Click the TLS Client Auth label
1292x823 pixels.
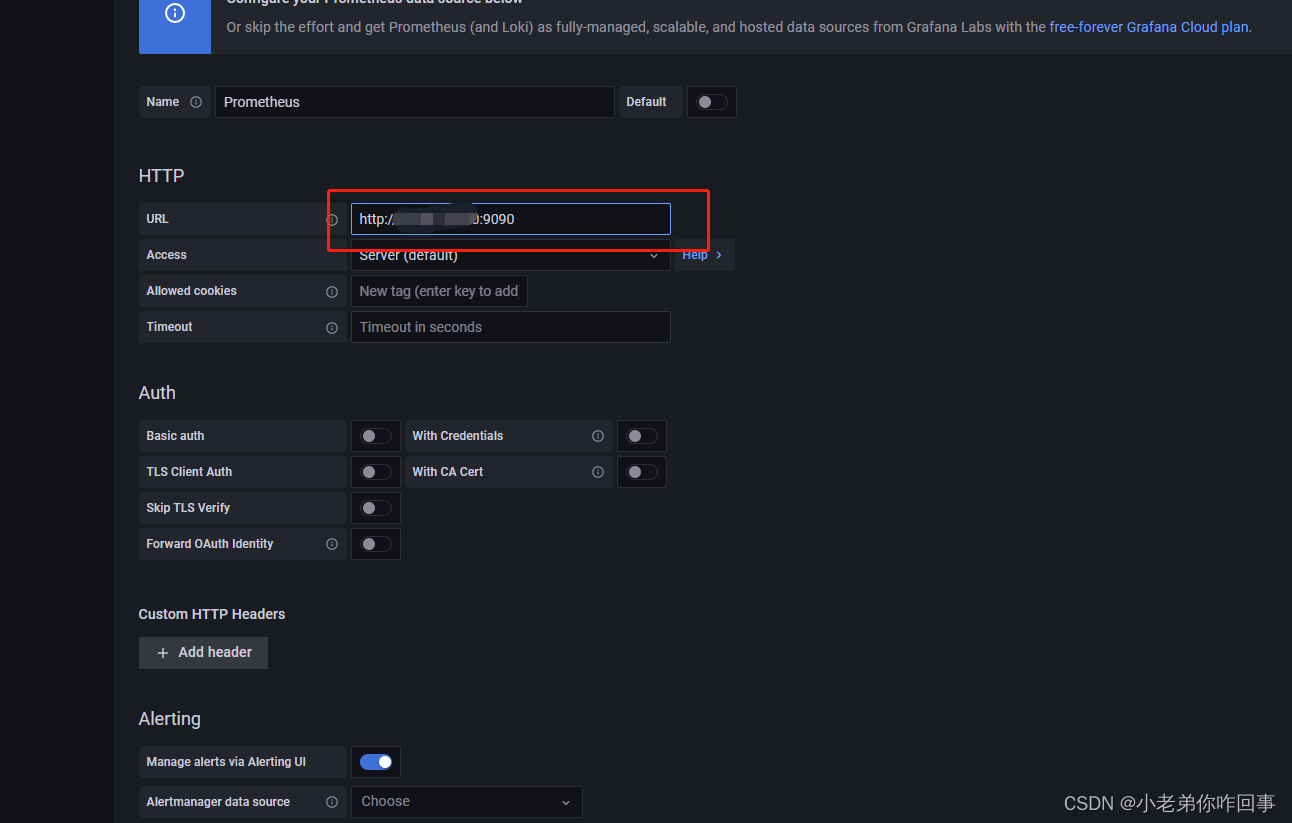coord(189,472)
